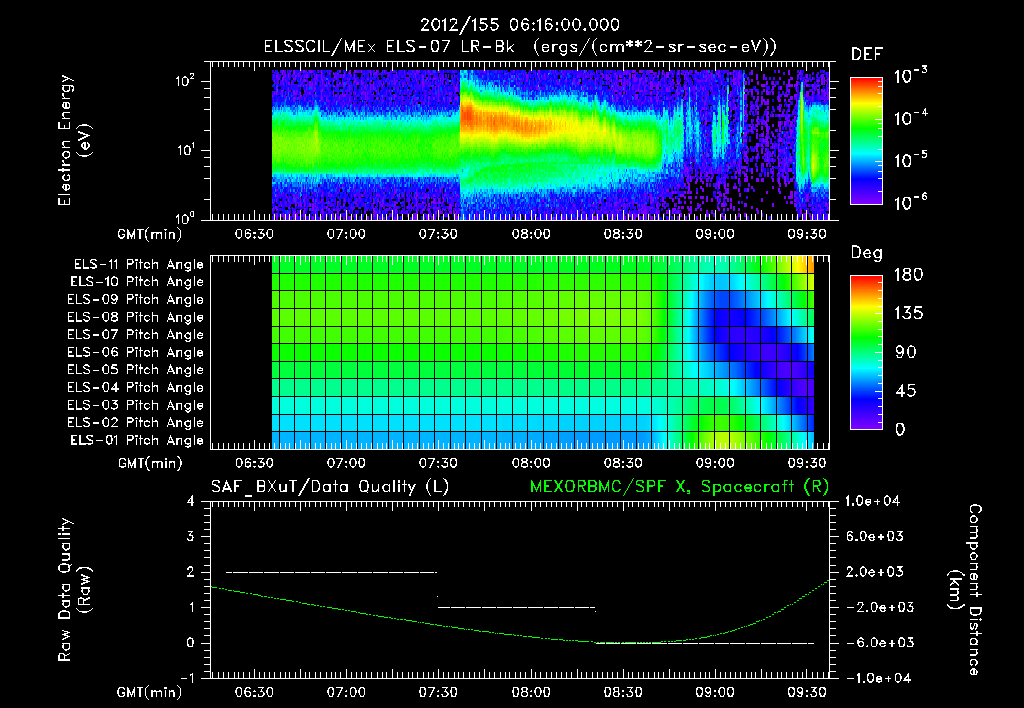This screenshot has width=1024, height=708.
Task: Click the electron energy spectrogram plot
Action: [x=519, y=141]
